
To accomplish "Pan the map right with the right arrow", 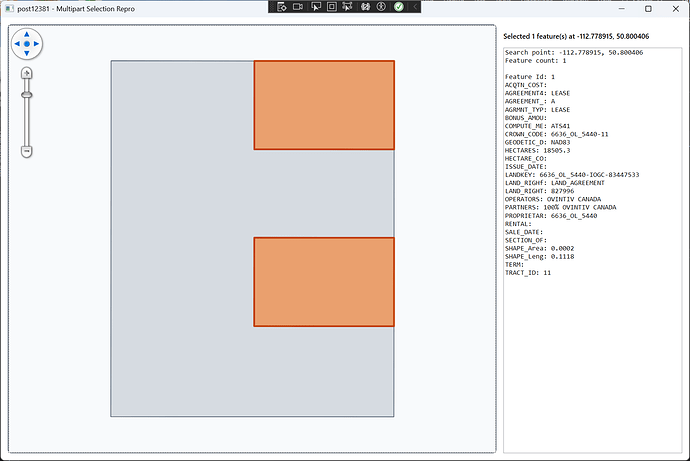I will tap(38, 45).
